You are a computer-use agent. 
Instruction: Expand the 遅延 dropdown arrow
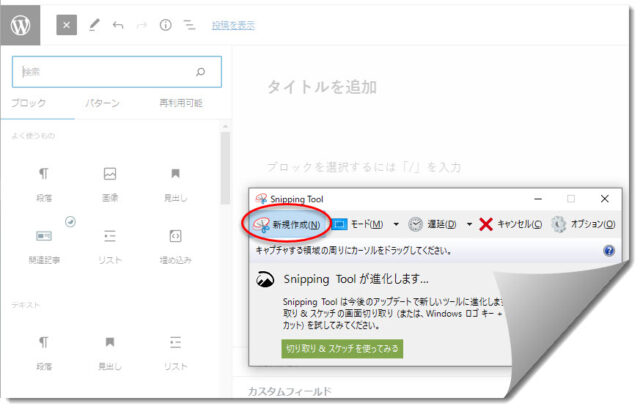(469, 224)
